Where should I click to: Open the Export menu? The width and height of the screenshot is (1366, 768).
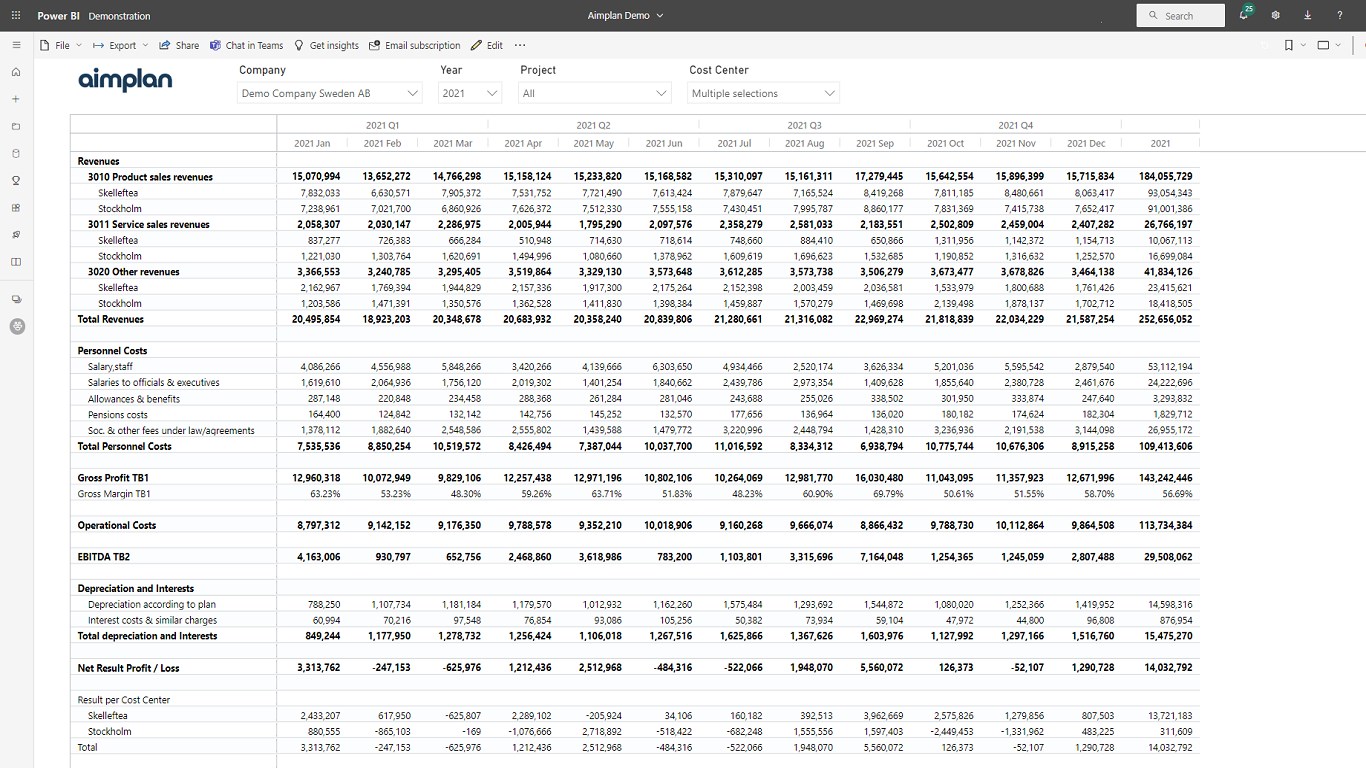tap(120, 45)
